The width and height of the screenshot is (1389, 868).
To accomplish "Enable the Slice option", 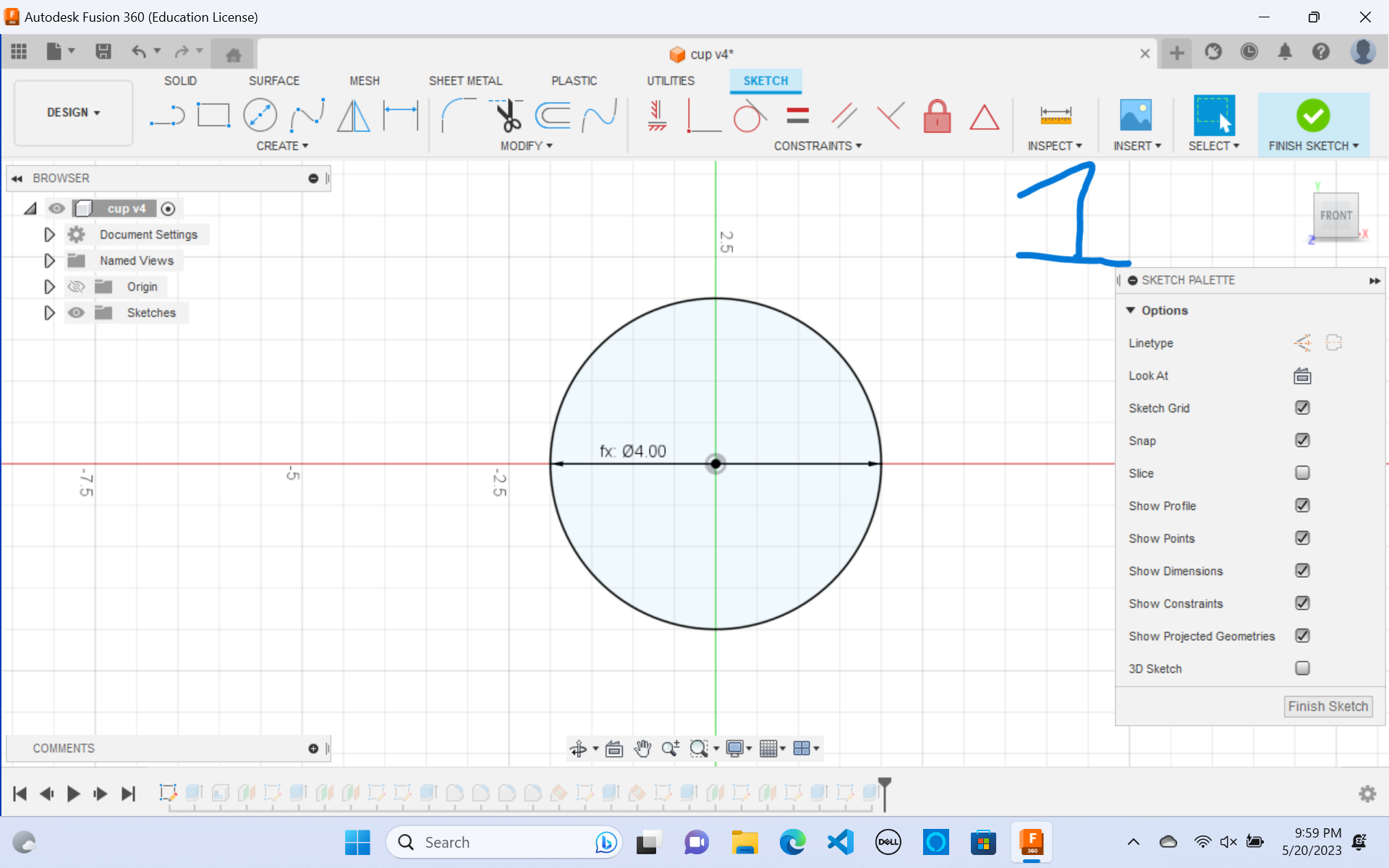I will 1302,472.
